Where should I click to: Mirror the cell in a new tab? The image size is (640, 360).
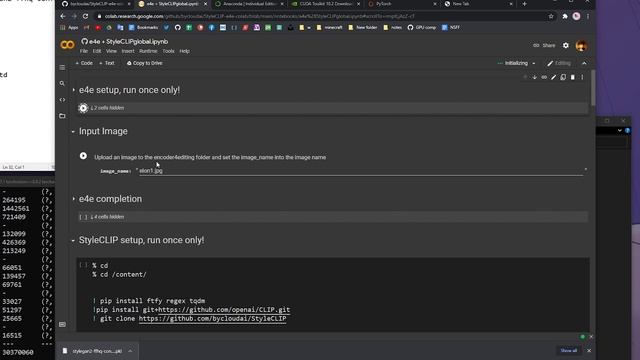[563, 77]
